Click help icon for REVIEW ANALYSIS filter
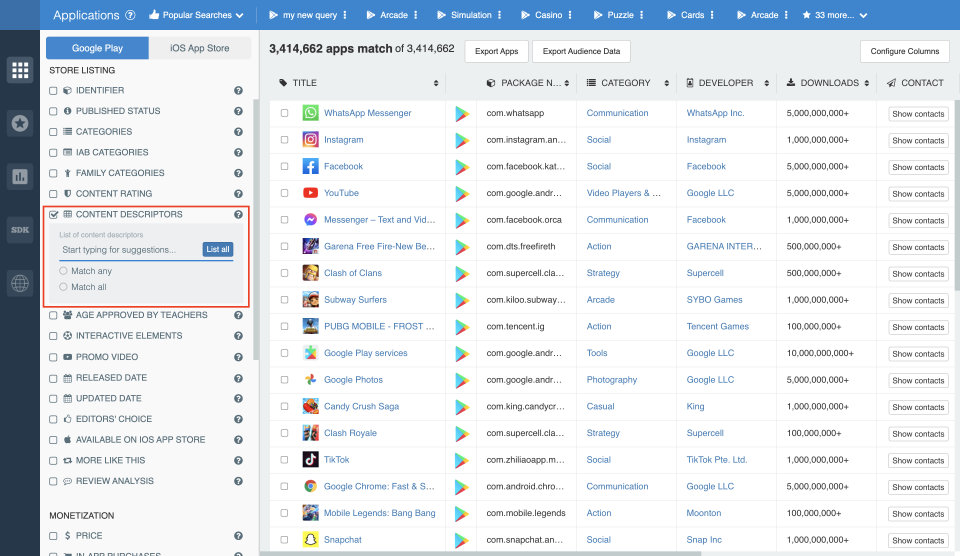The width and height of the screenshot is (960, 556). [x=238, y=481]
